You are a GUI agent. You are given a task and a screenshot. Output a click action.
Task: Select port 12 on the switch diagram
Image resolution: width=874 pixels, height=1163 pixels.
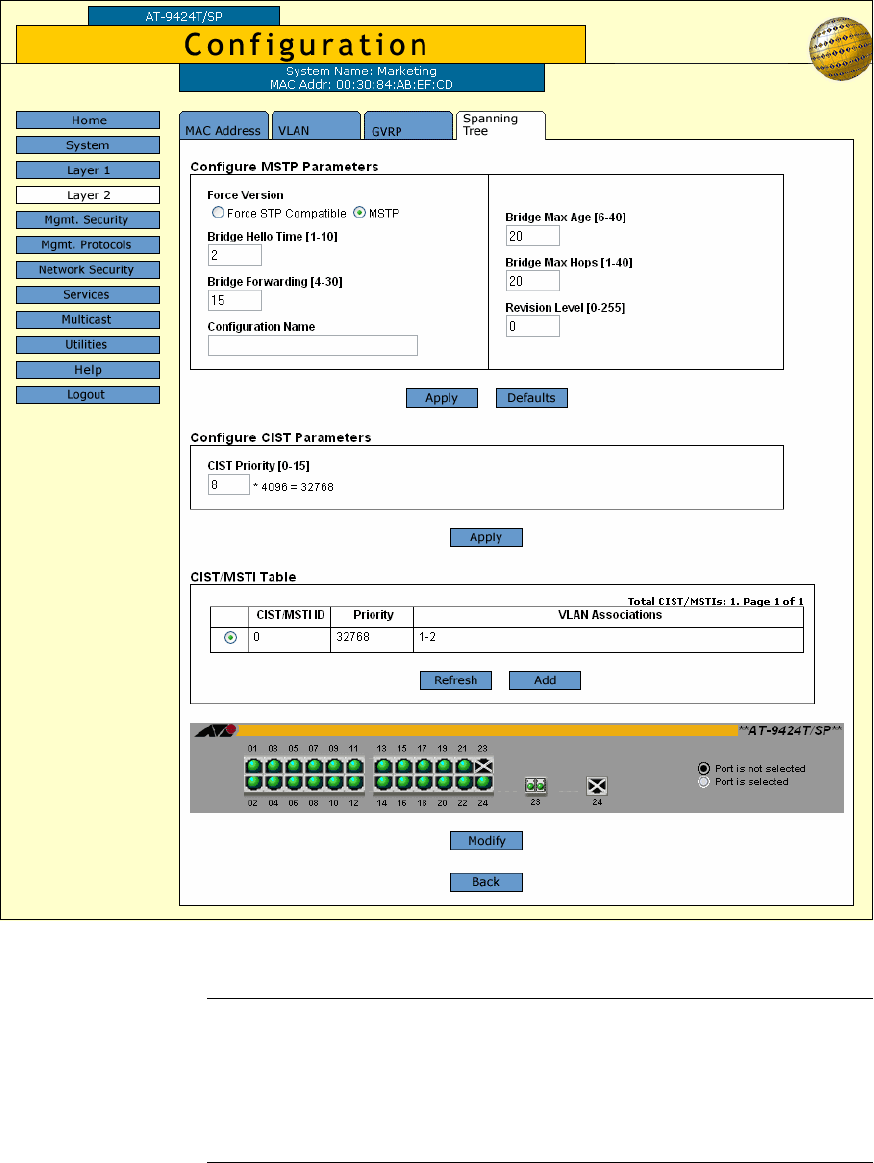(x=354, y=783)
